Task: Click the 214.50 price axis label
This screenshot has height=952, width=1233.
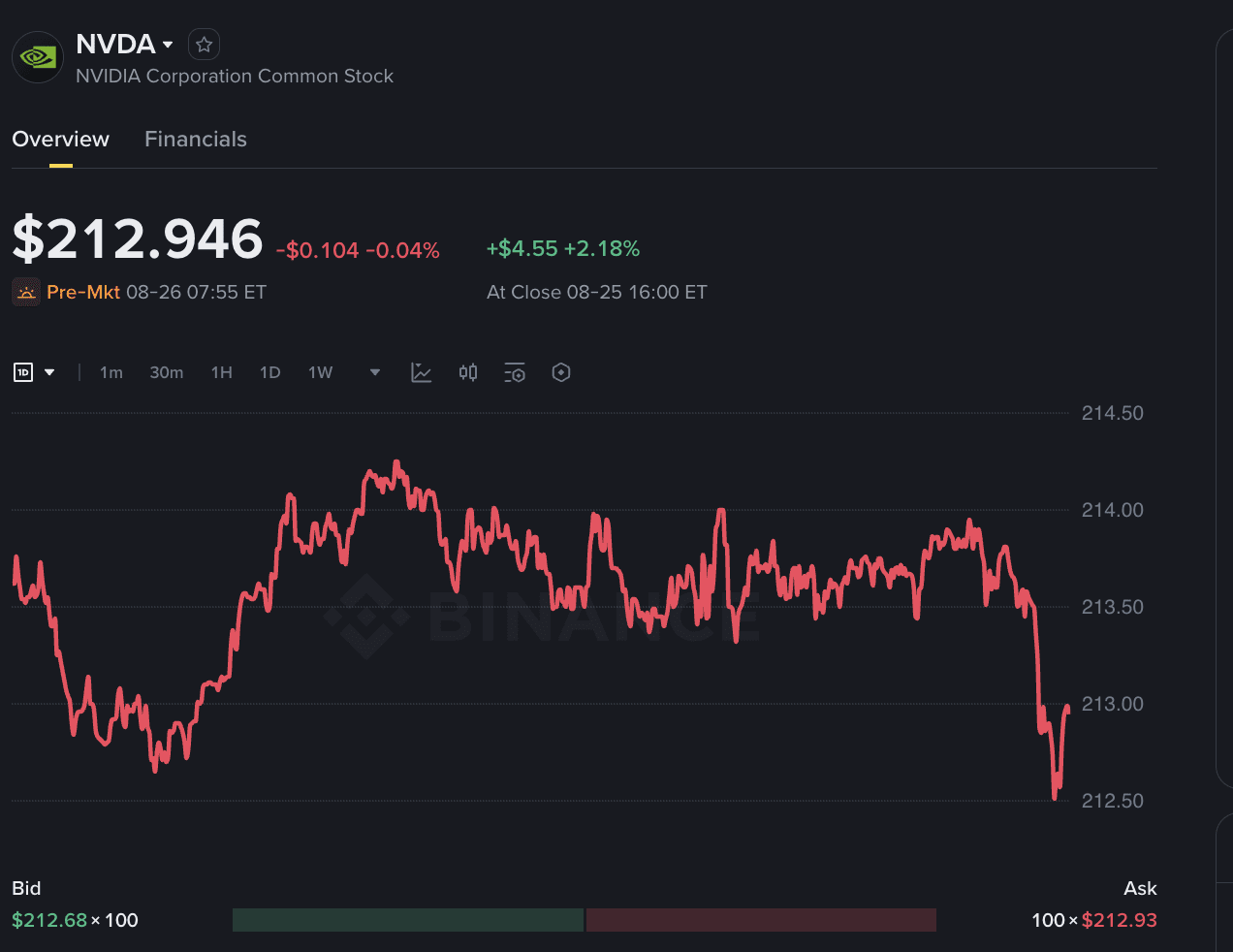Action: click(1113, 413)
